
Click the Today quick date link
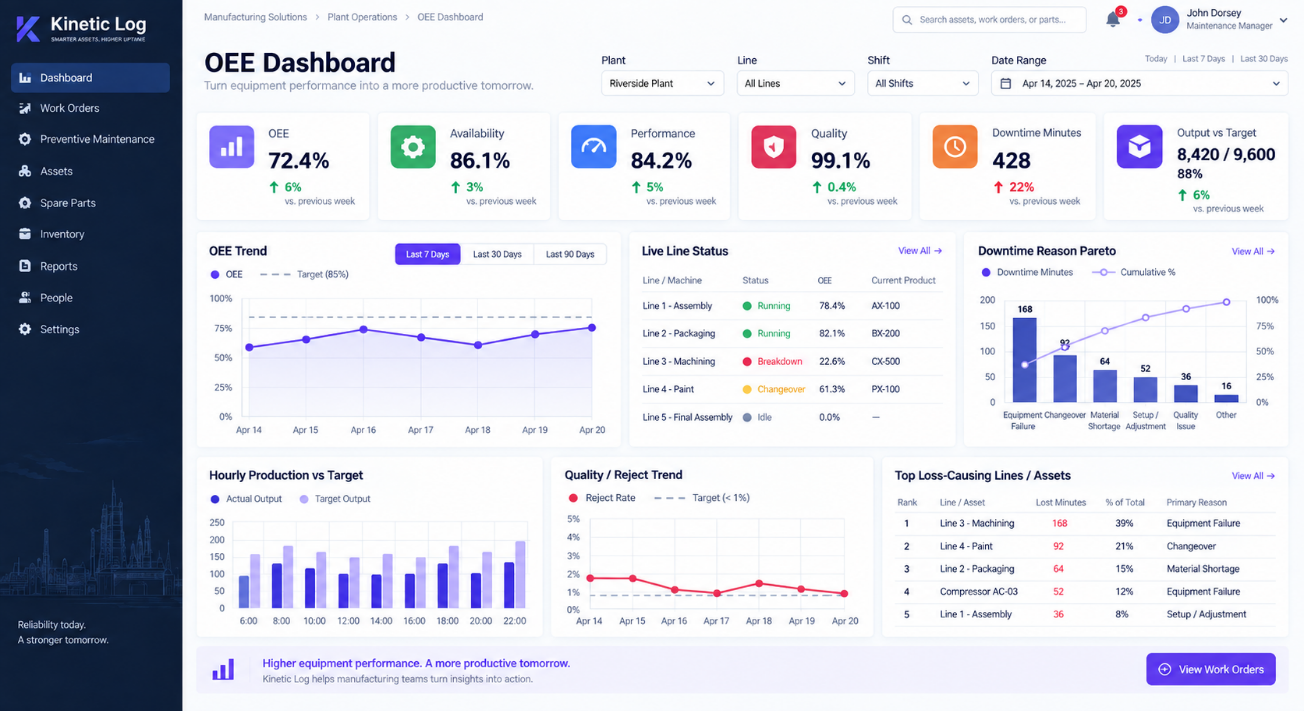[x=1156, y=59]
